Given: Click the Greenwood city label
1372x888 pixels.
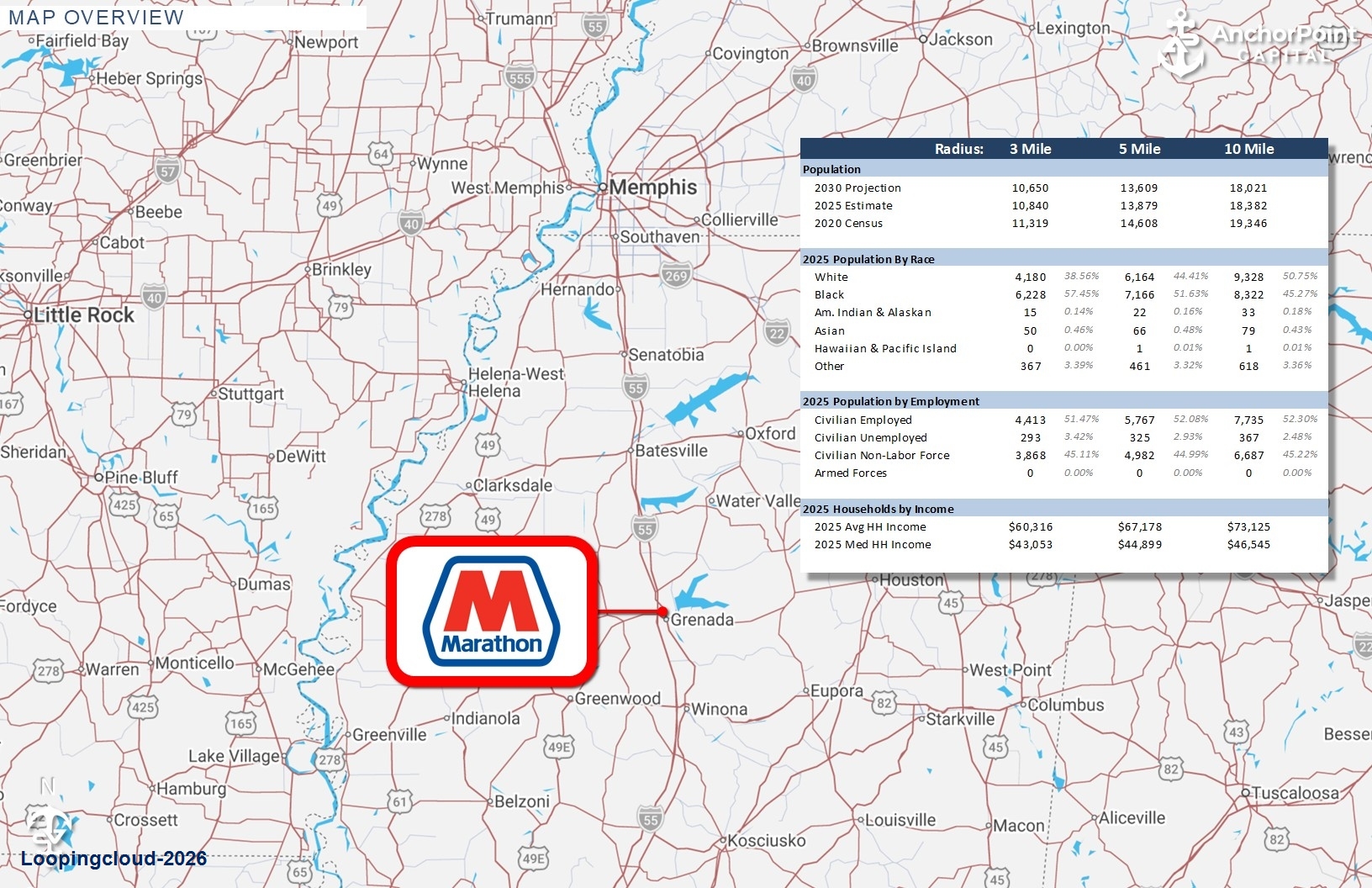Looking at the screenshot, I should point(618,698).
